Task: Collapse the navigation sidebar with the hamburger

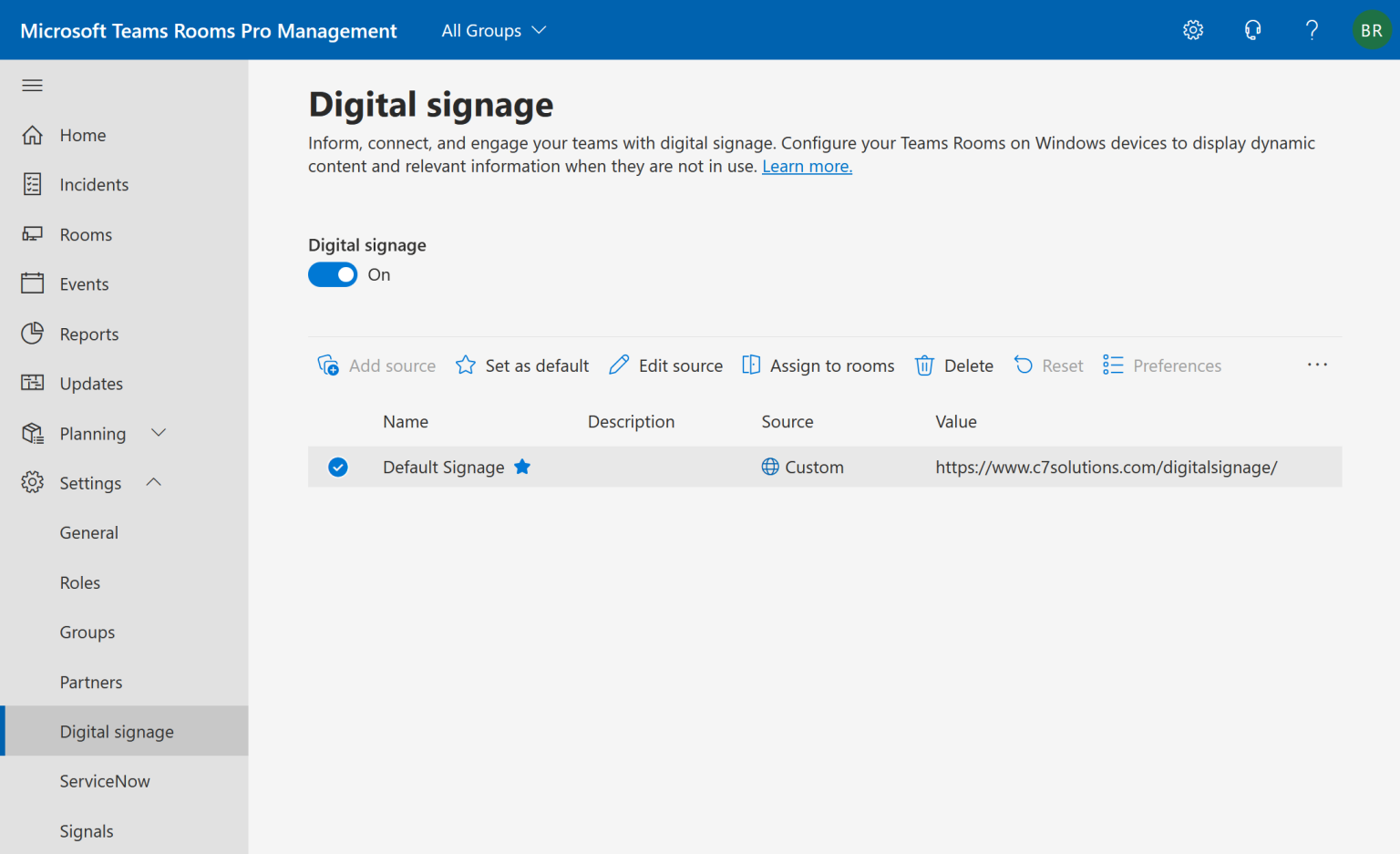Action: click(32, 85)
